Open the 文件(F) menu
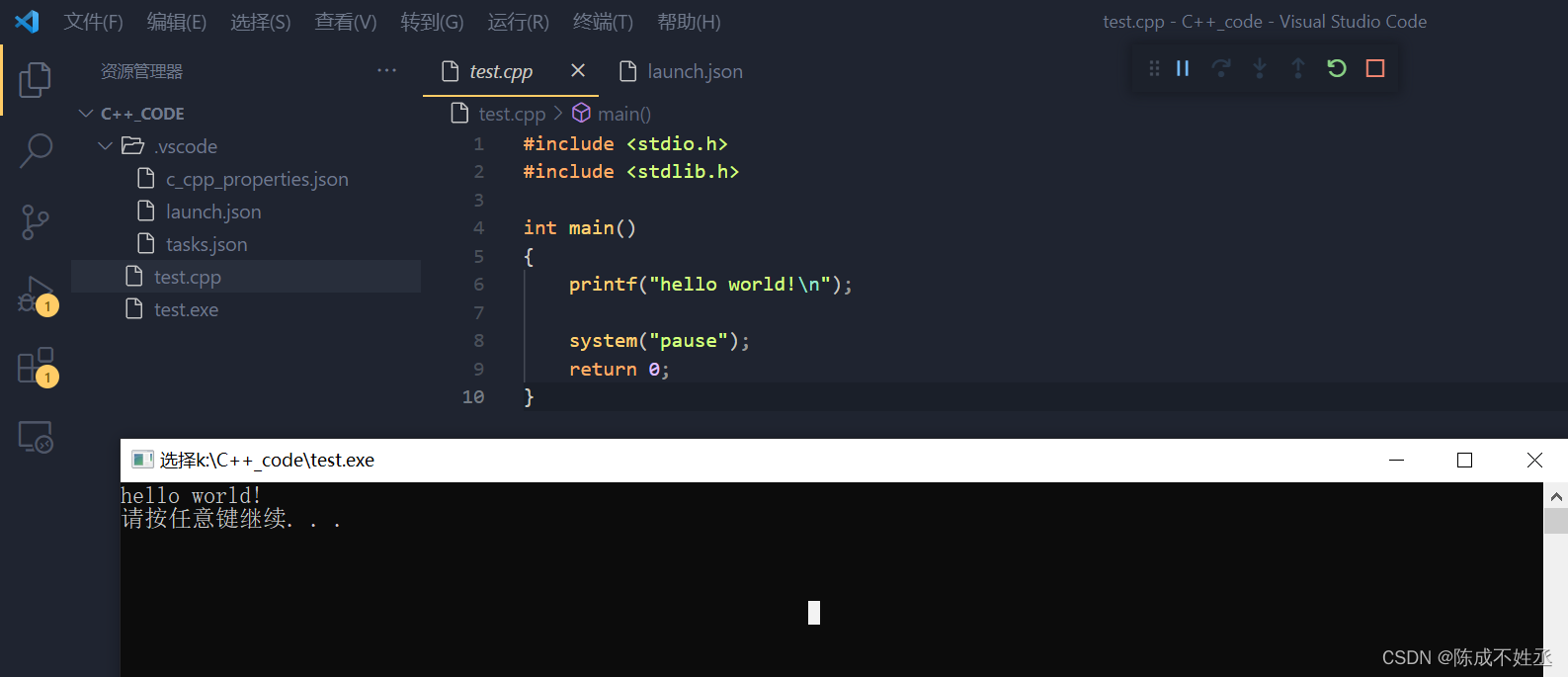1568x677 pixels. pyautogui.click(x=94, y=22)
